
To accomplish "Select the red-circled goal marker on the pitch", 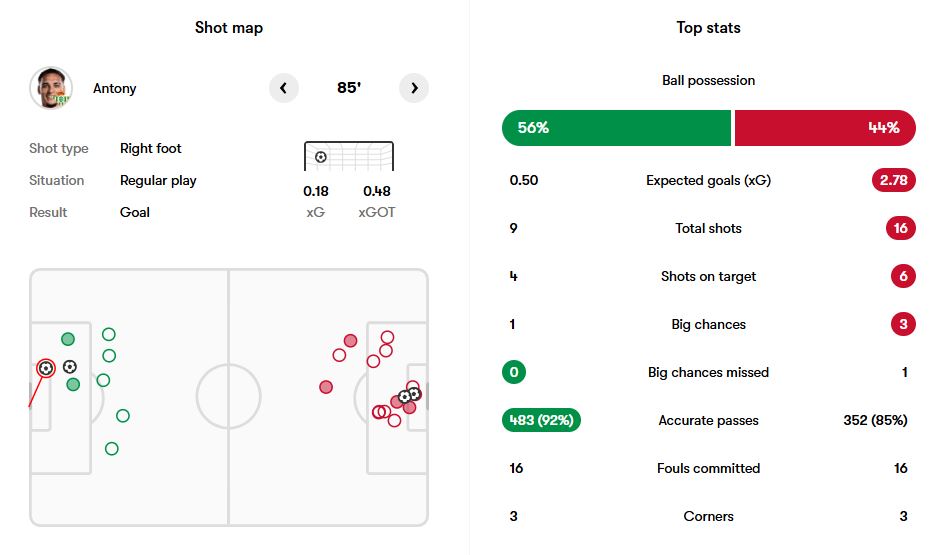I will 45,368.
